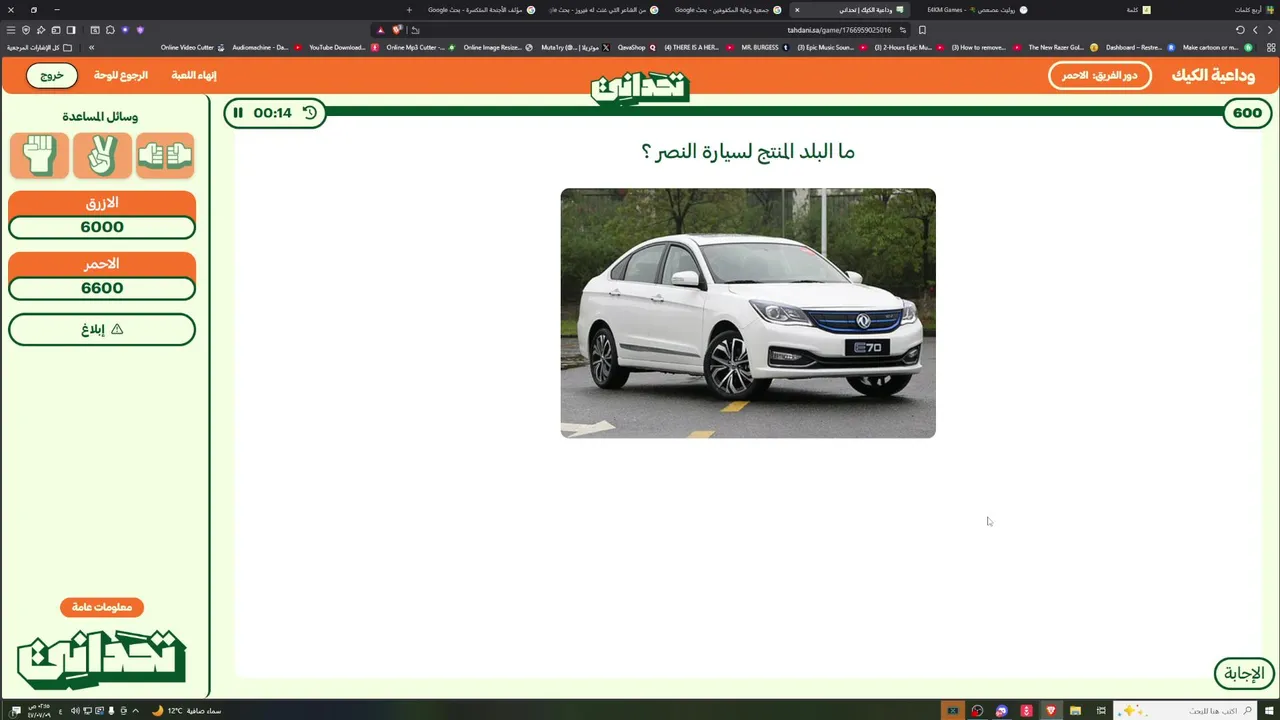The height and width of the screenshot is (720, 1280).
Task: Open Brave browser in taskbar
Action: point(1051,711)
